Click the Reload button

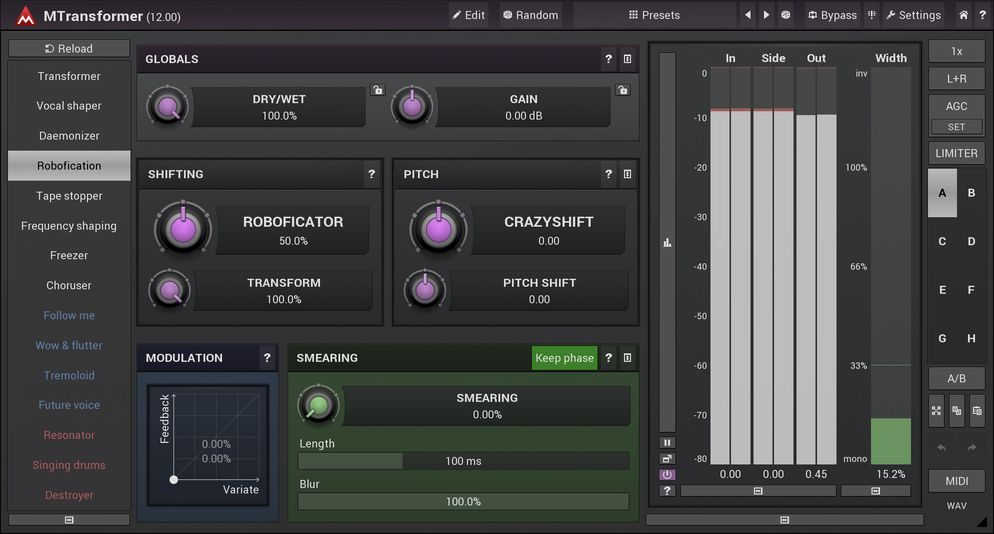click(69, 48)
